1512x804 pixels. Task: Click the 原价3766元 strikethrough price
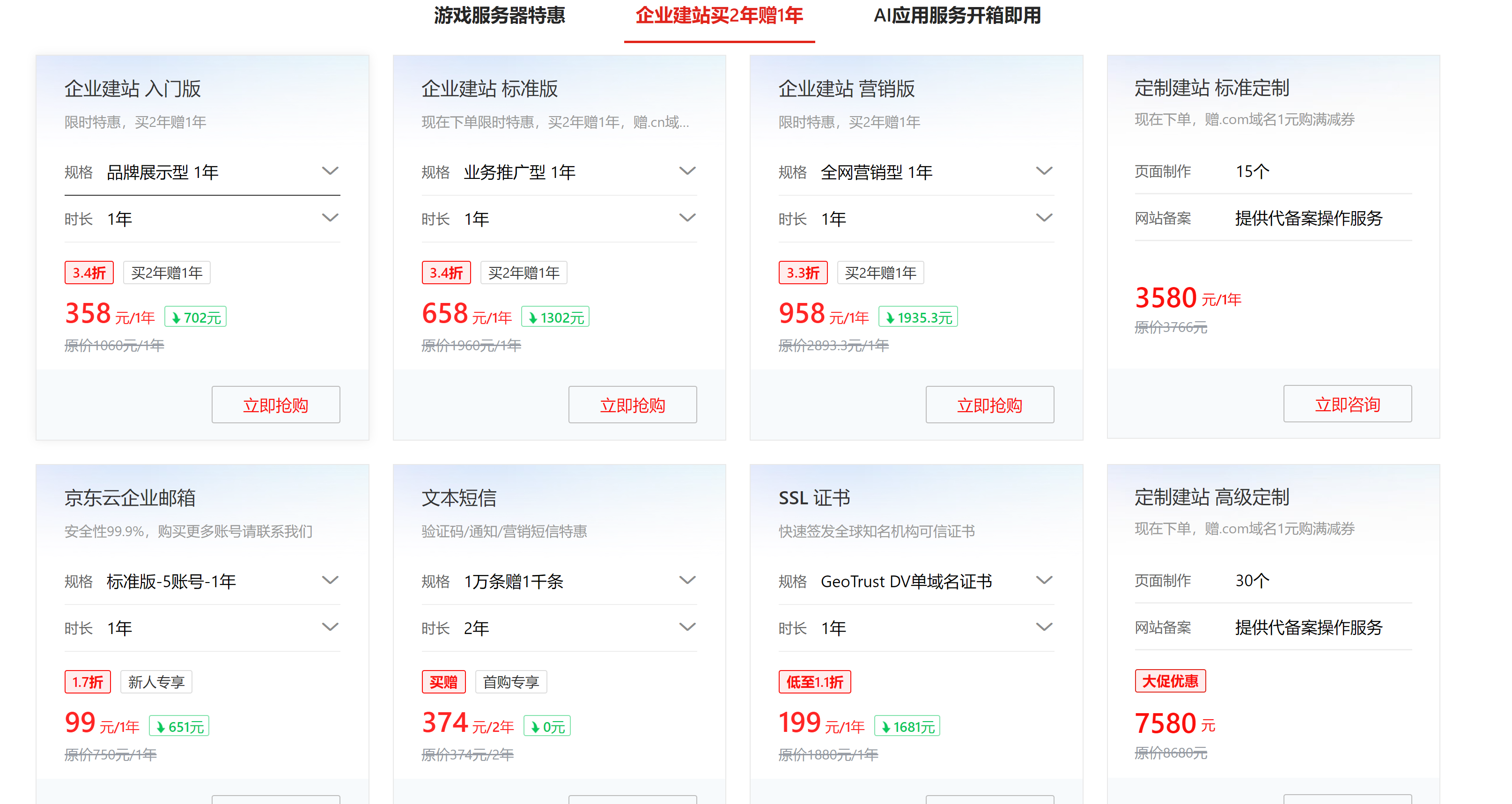coord(1171,327)
